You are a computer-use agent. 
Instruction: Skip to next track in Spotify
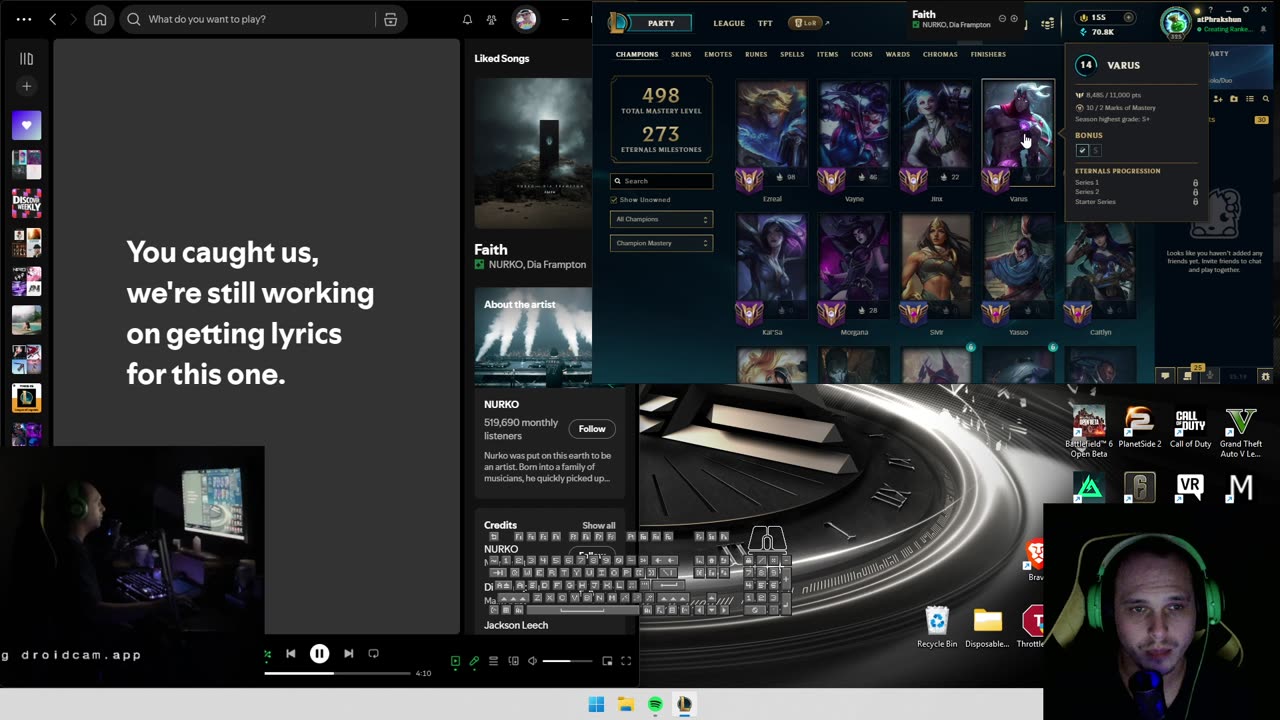(348, 654)
